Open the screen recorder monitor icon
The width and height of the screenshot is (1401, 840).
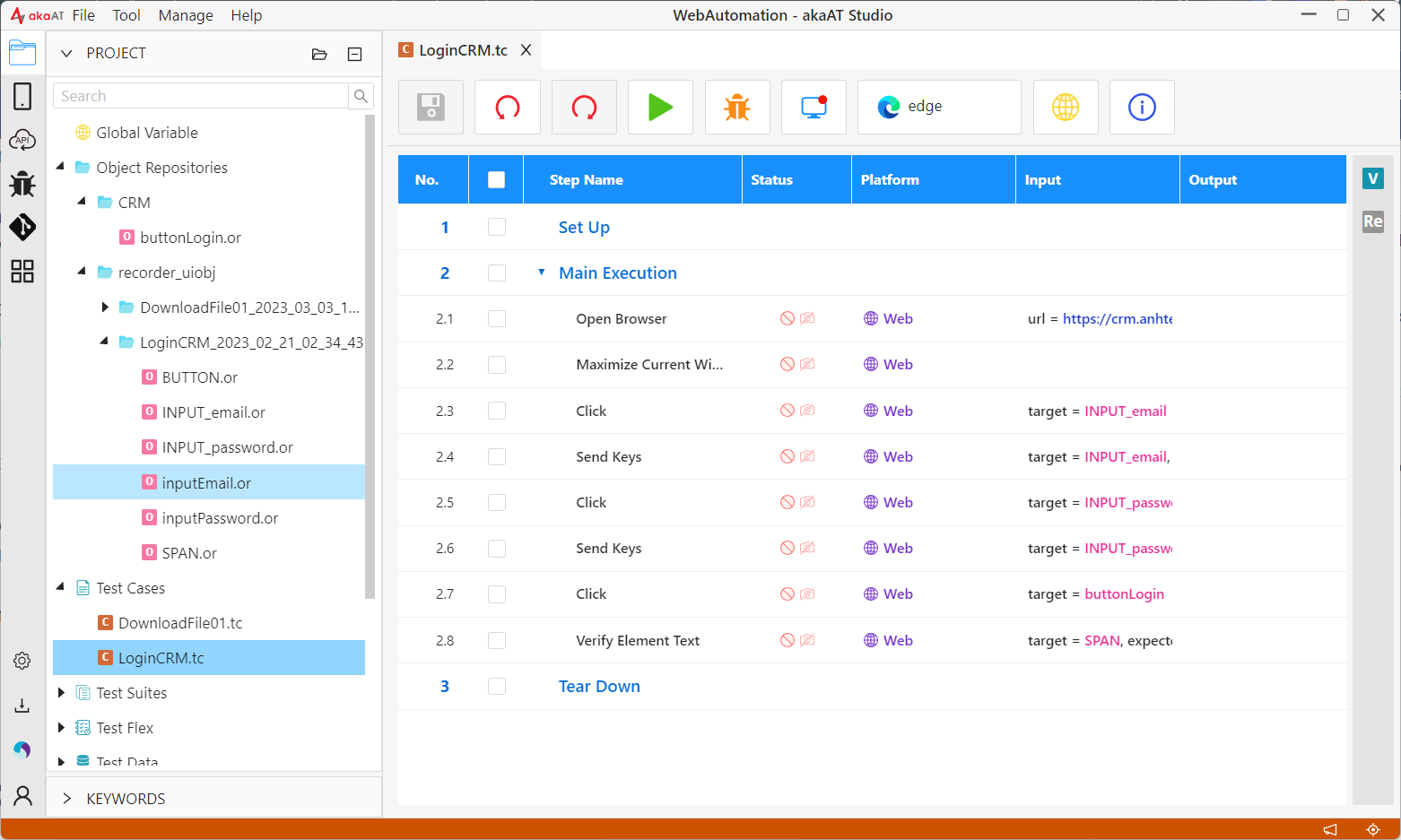814,107
